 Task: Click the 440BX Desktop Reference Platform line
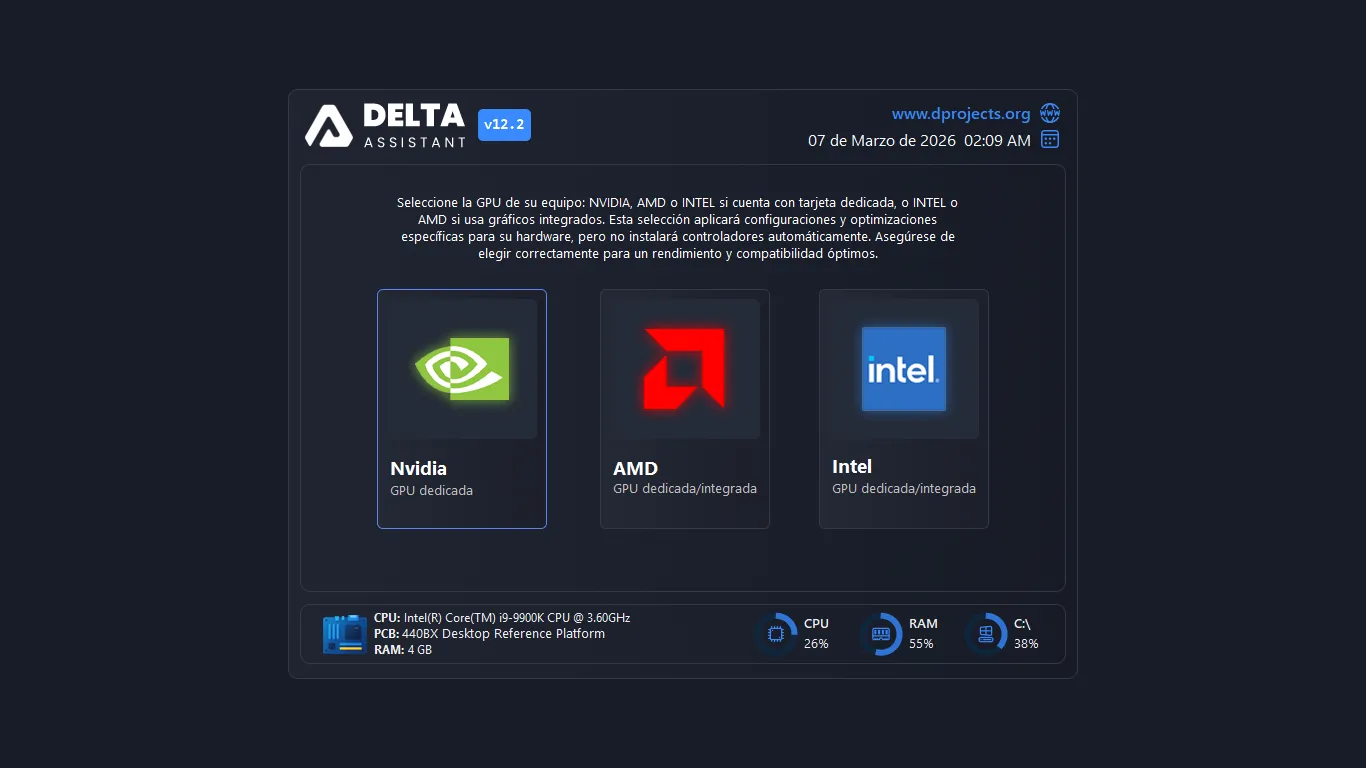489,634
